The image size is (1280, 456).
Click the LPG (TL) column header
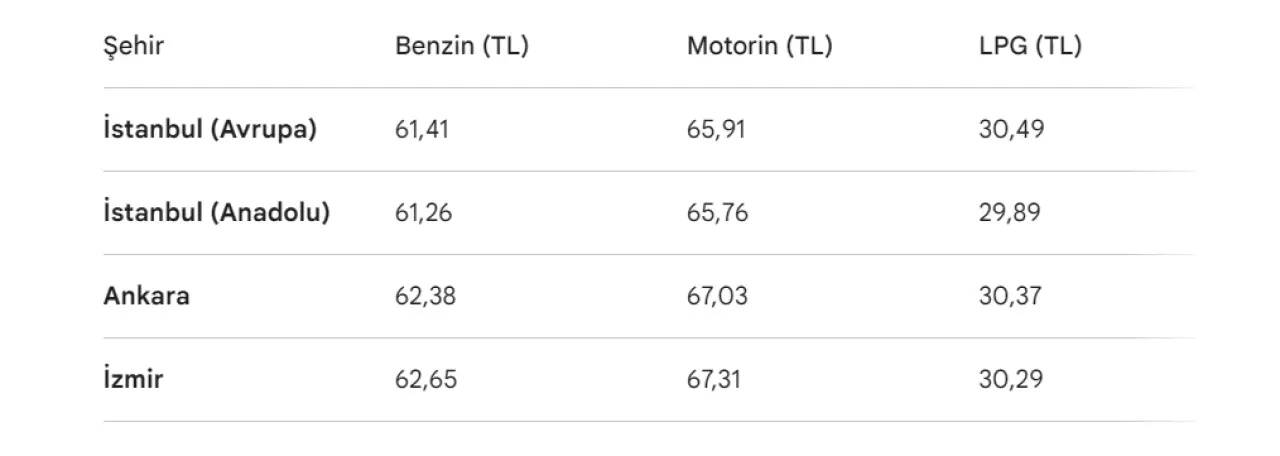(x=1029, y=47)
